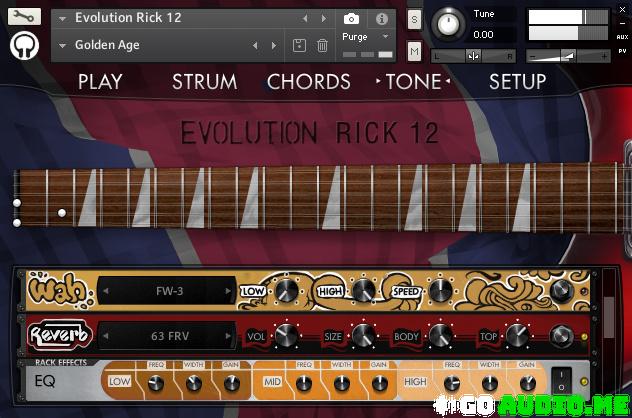Screen dimensions: 632x418
Task: Click the EQ rack effect label
Action: click(45, 381)
